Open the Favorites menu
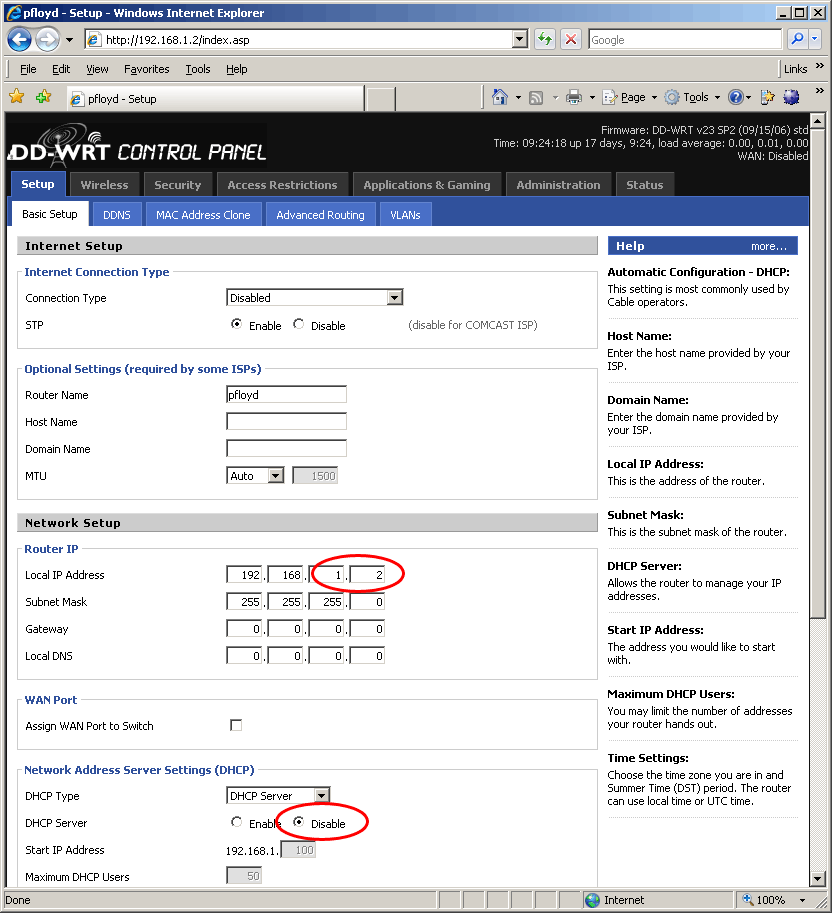The height and width of the screenshot is (913, 832). [147, 69]
